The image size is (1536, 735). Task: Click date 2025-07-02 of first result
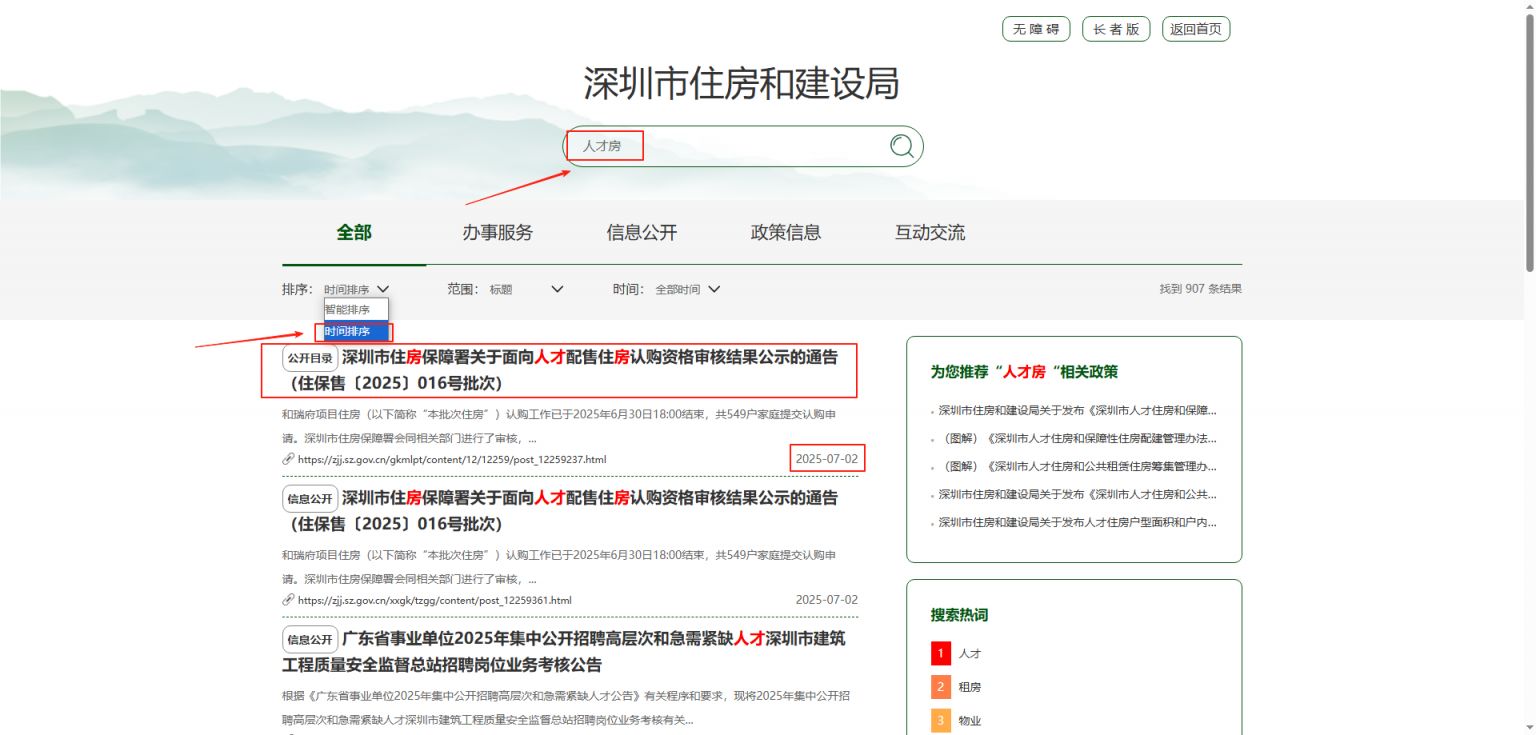[x=827, y=459]
